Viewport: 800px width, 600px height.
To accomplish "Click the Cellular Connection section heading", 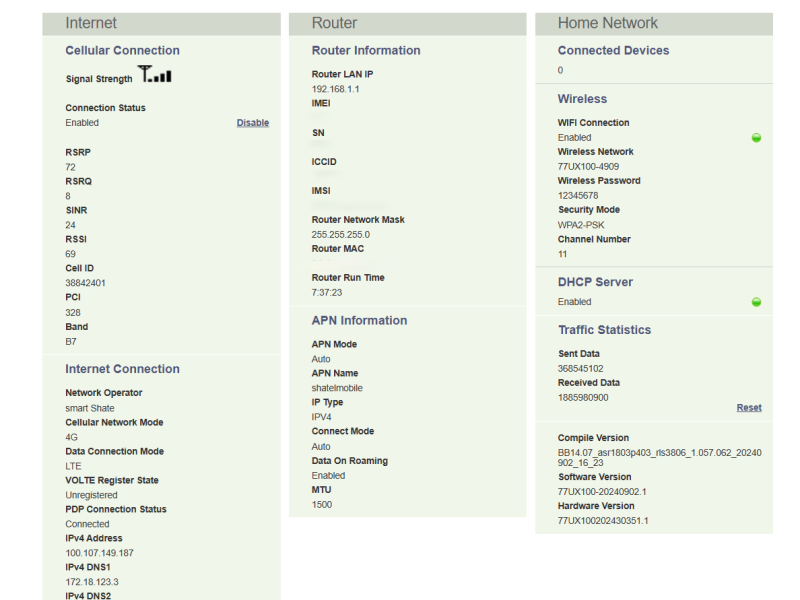I will coord(122,51).
